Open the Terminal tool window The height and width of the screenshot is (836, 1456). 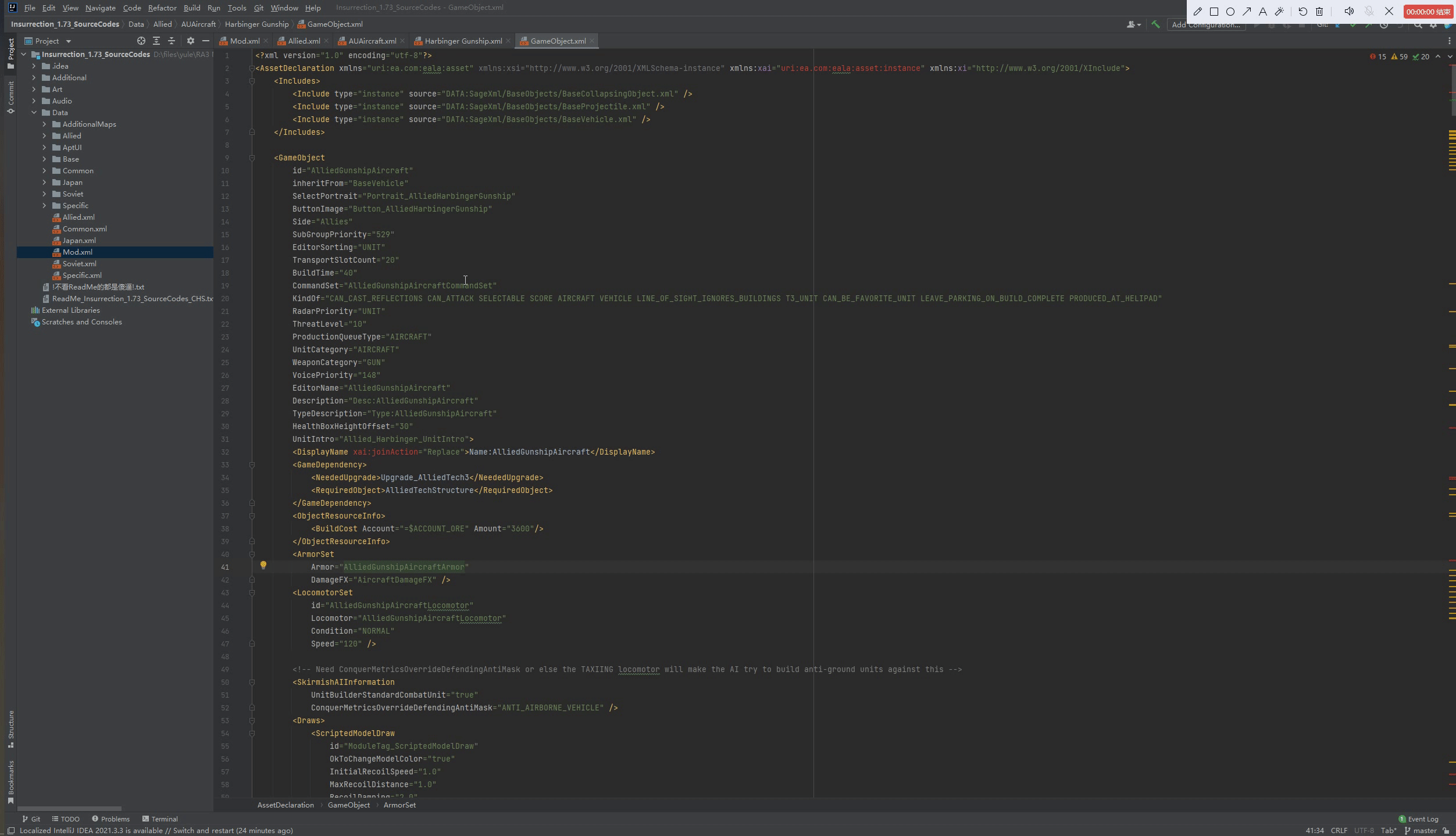[160, 819]
